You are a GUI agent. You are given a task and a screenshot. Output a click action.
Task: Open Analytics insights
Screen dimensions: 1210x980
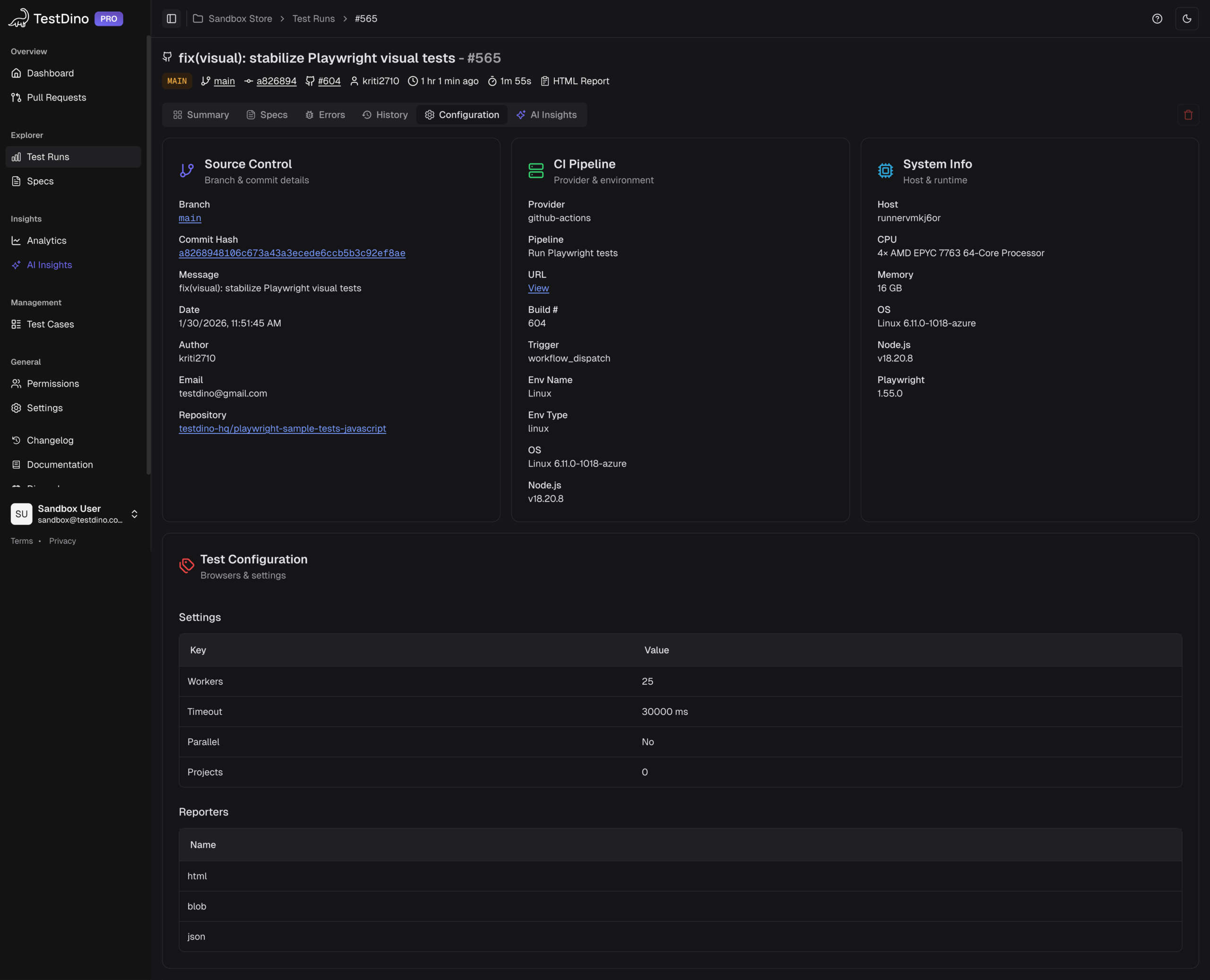47,241
